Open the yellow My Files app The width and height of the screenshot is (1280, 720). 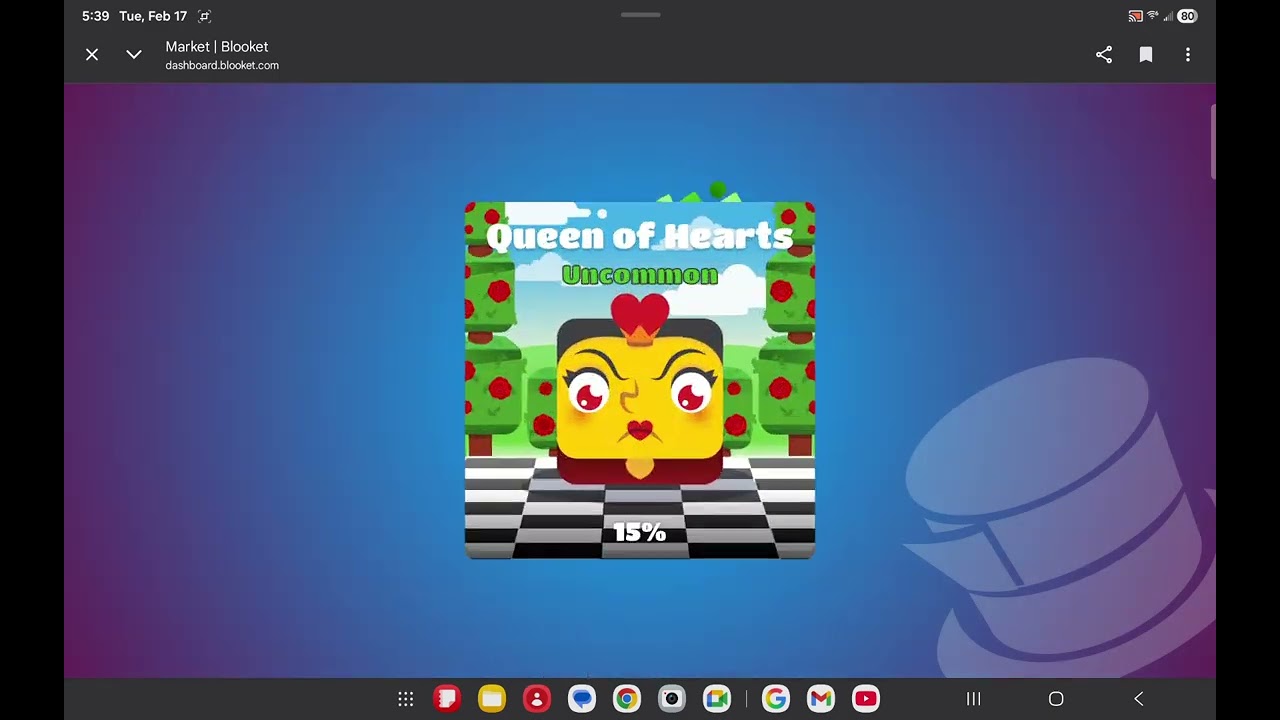[492, 699]
